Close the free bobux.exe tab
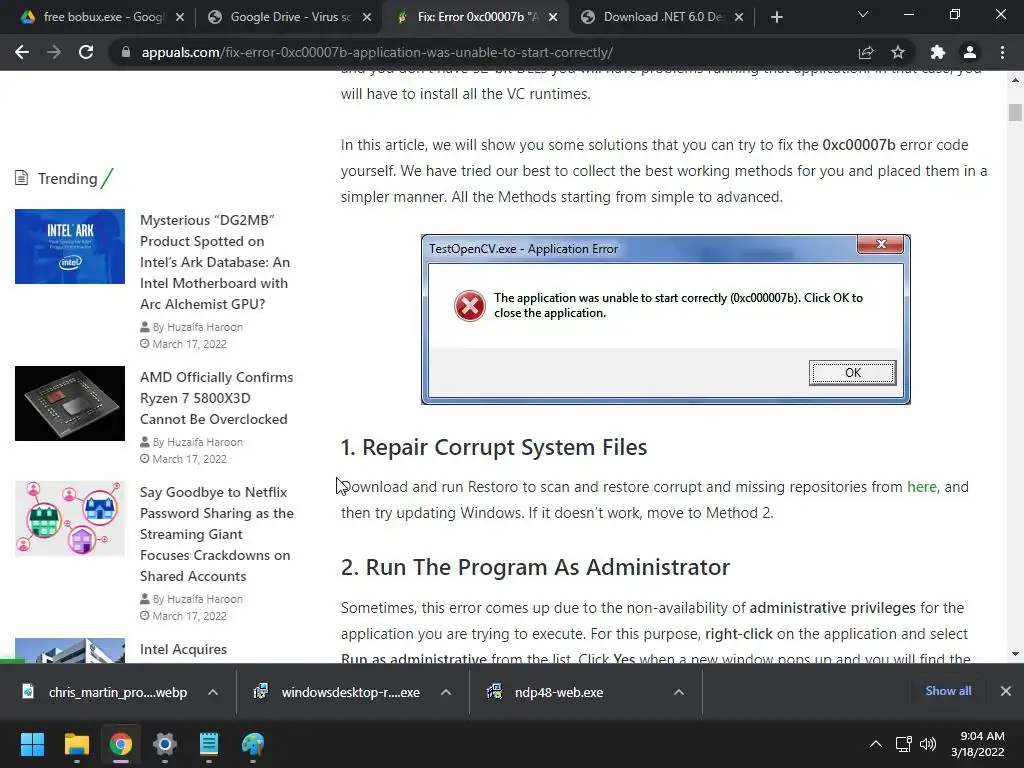This screenshot has width=1024, height=768. tap(180, 17)
